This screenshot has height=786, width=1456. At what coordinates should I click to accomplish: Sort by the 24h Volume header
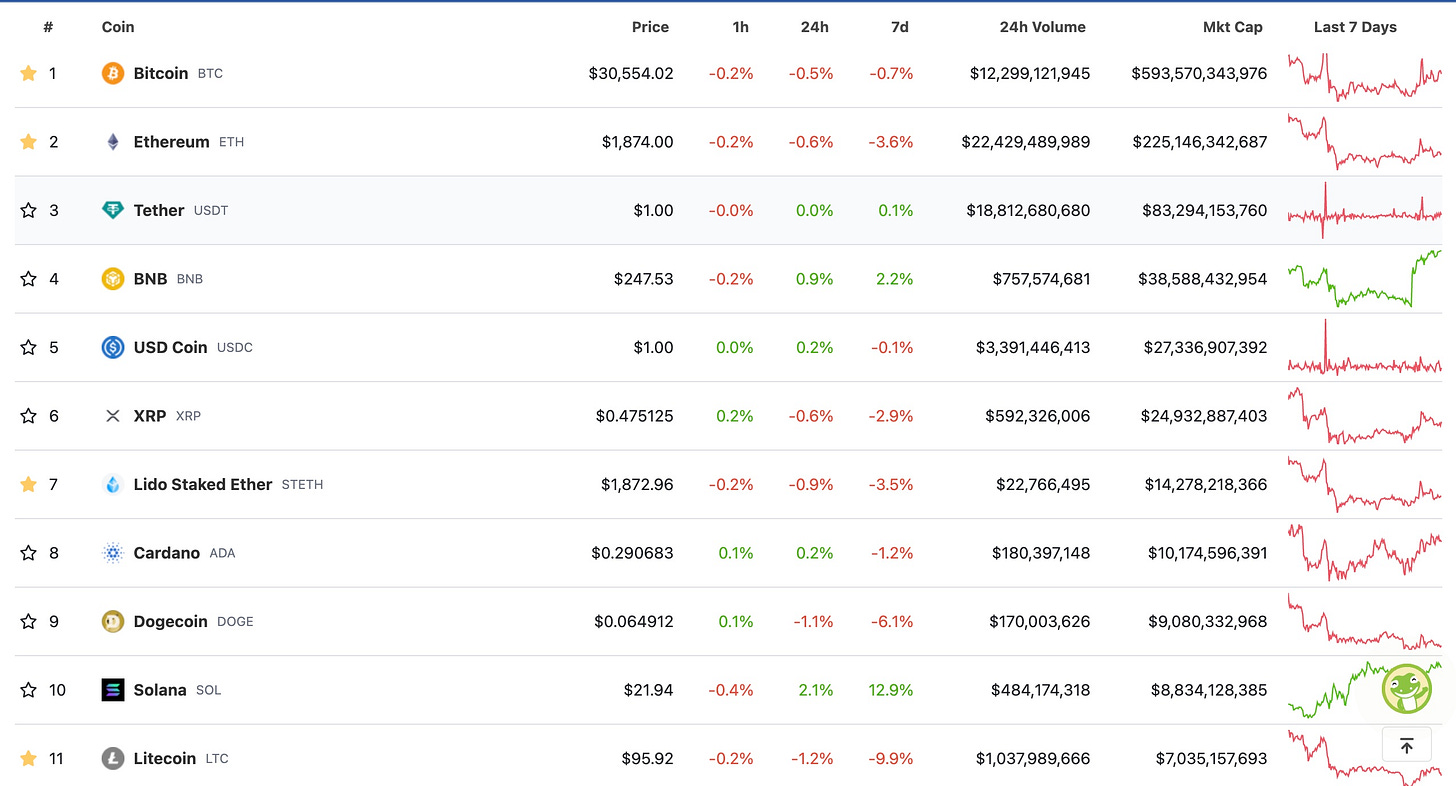click(1042, 27)
